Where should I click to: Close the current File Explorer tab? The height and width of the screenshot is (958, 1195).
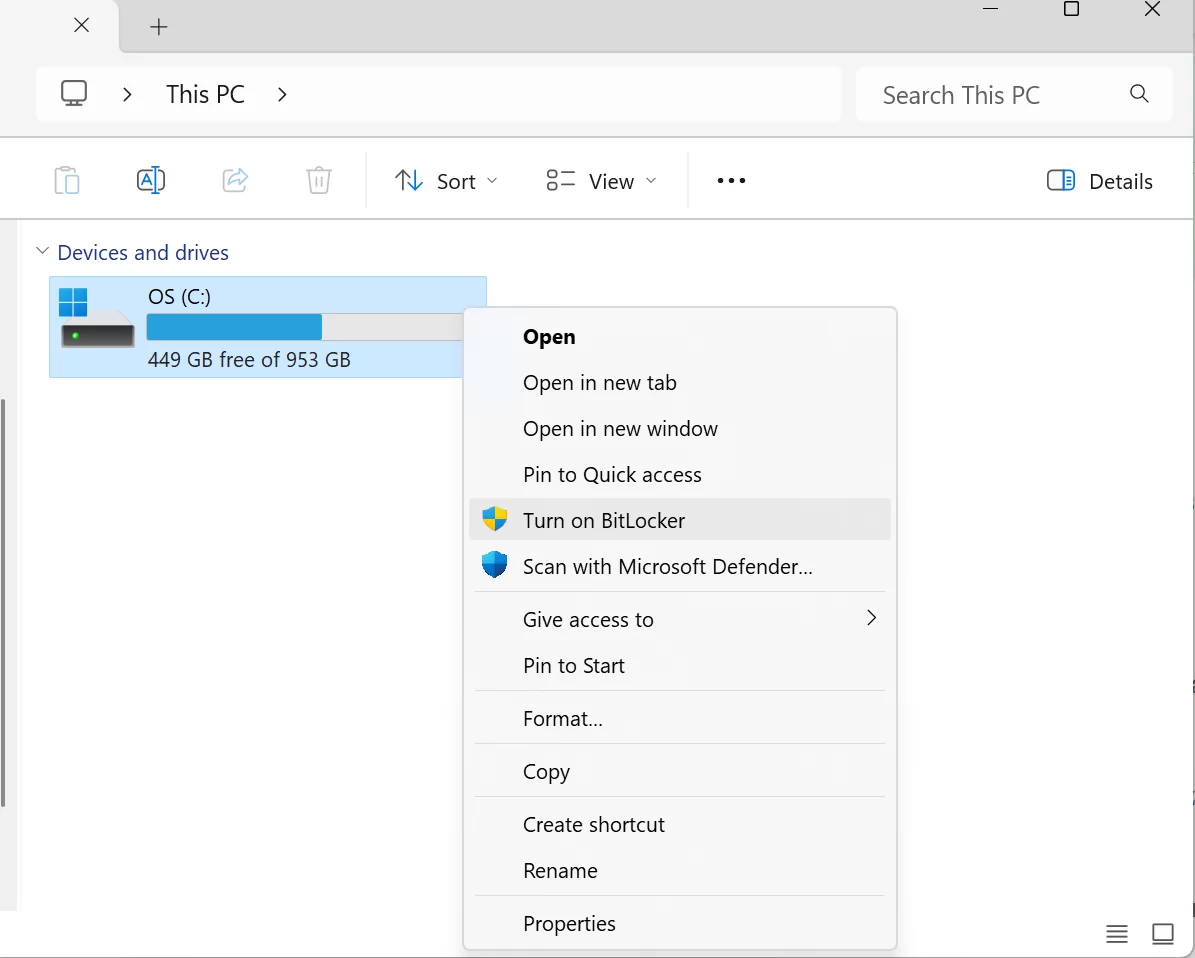point(82,25)
